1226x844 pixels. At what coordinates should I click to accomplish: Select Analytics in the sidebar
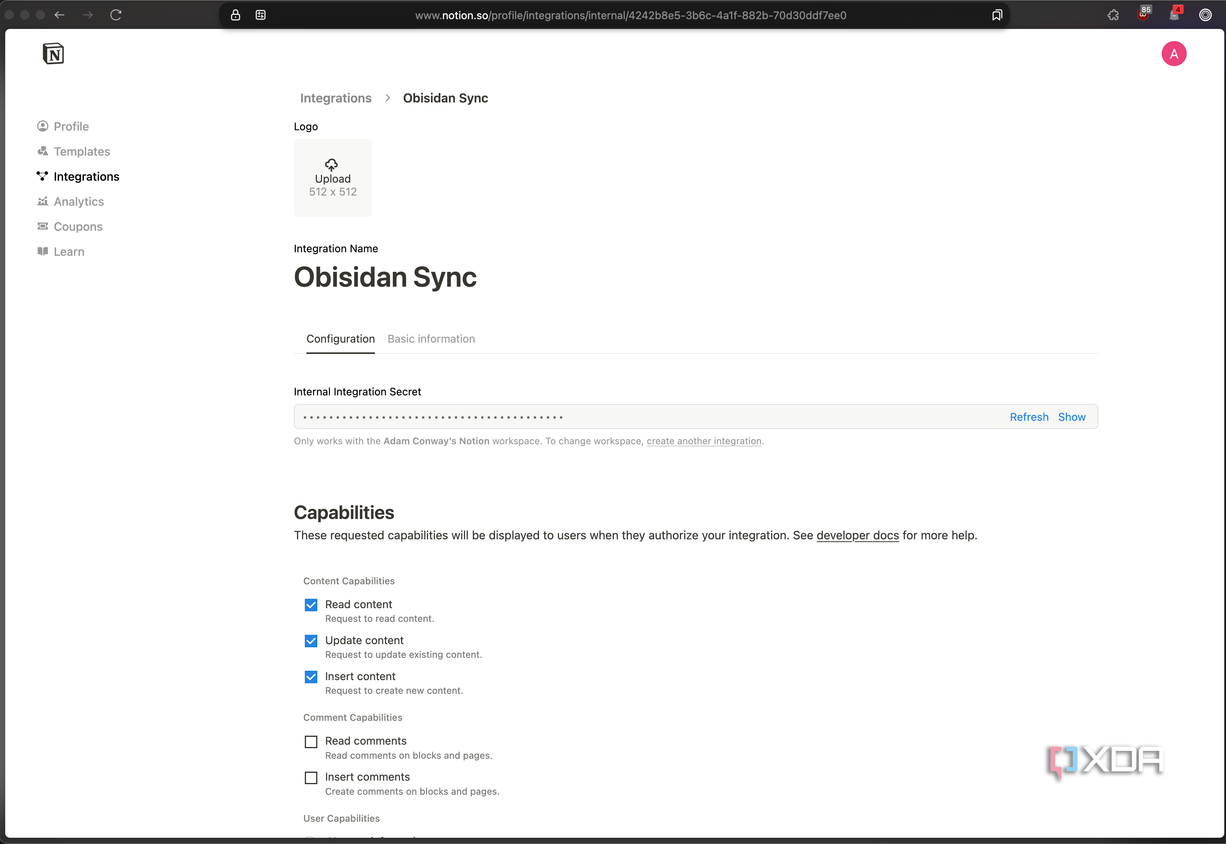79,201
